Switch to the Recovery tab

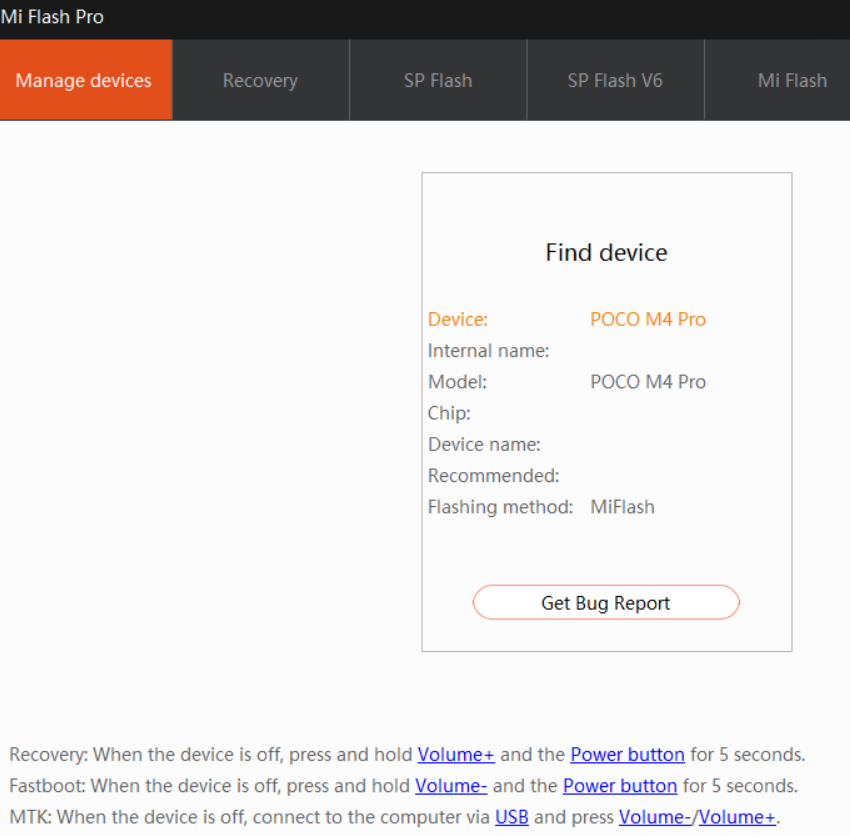pyautogui.click(x=260, y=80)
